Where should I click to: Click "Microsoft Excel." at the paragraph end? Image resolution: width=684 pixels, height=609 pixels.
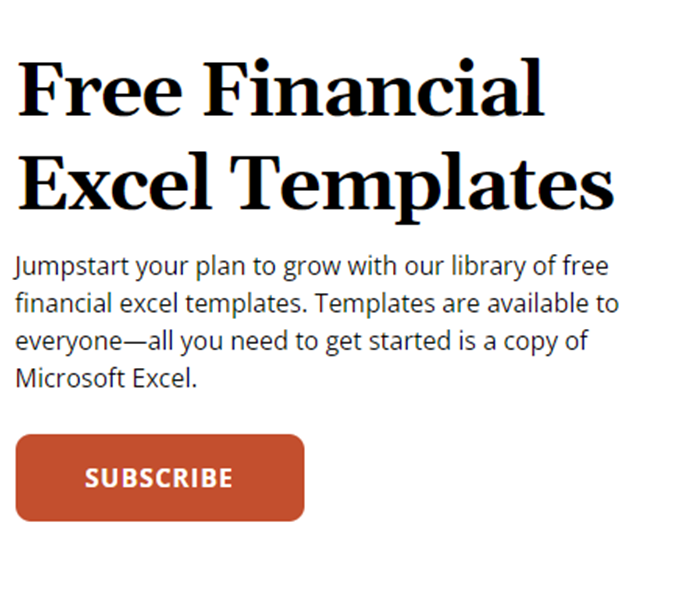tap(106, 378)
